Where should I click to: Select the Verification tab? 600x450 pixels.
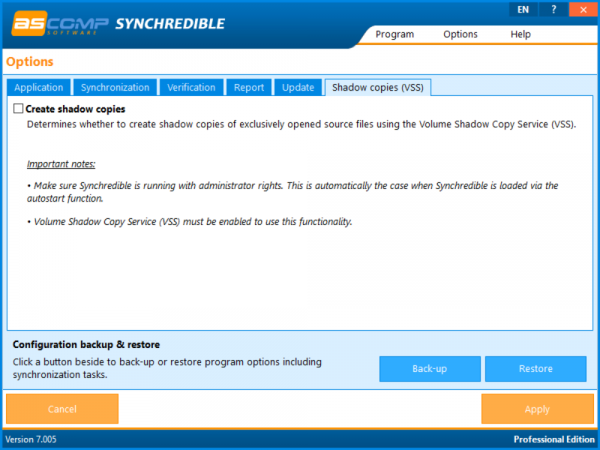coord(191,87)
